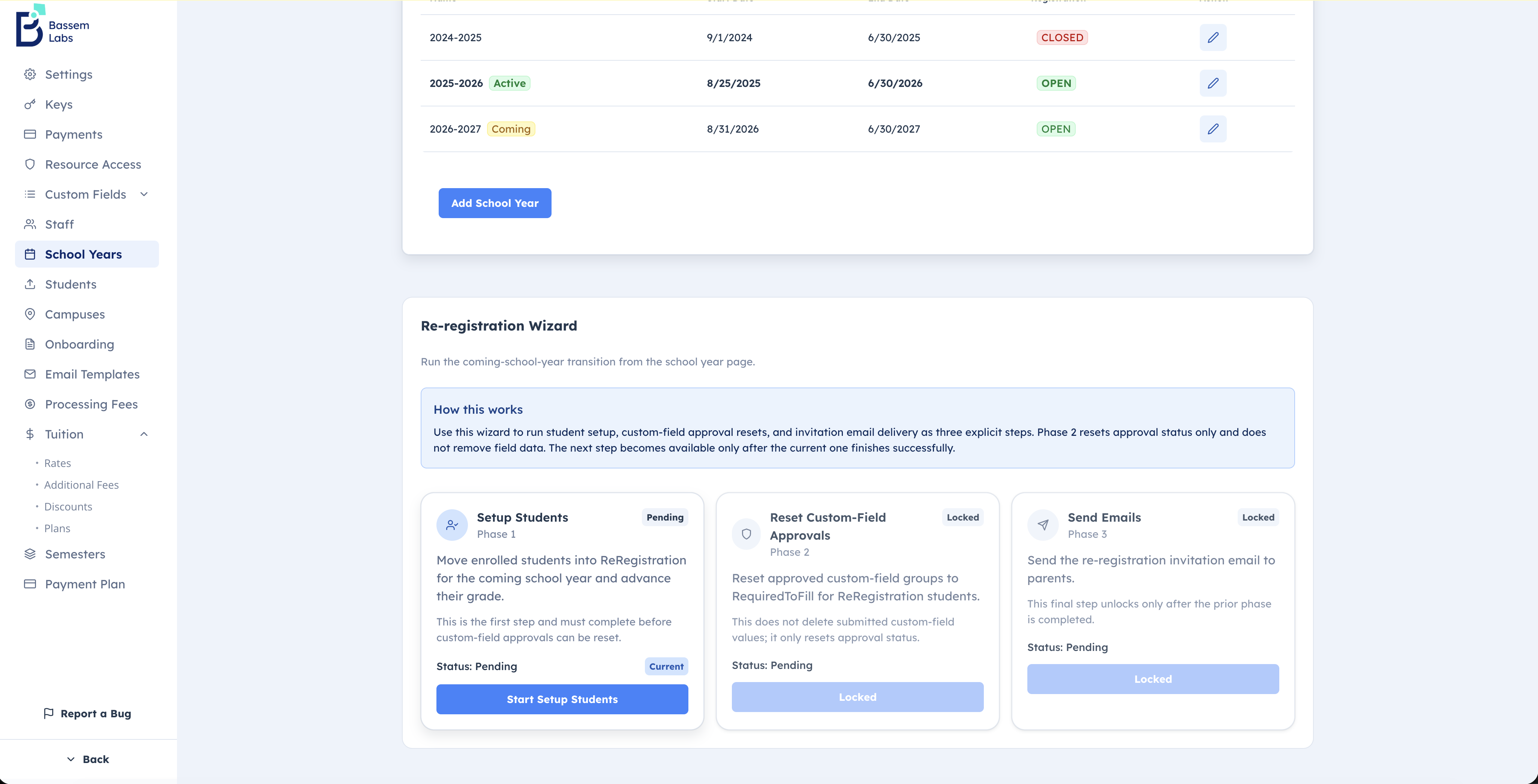Open the Onboarding section
The image size is (1538, 784).
point(87,344)
